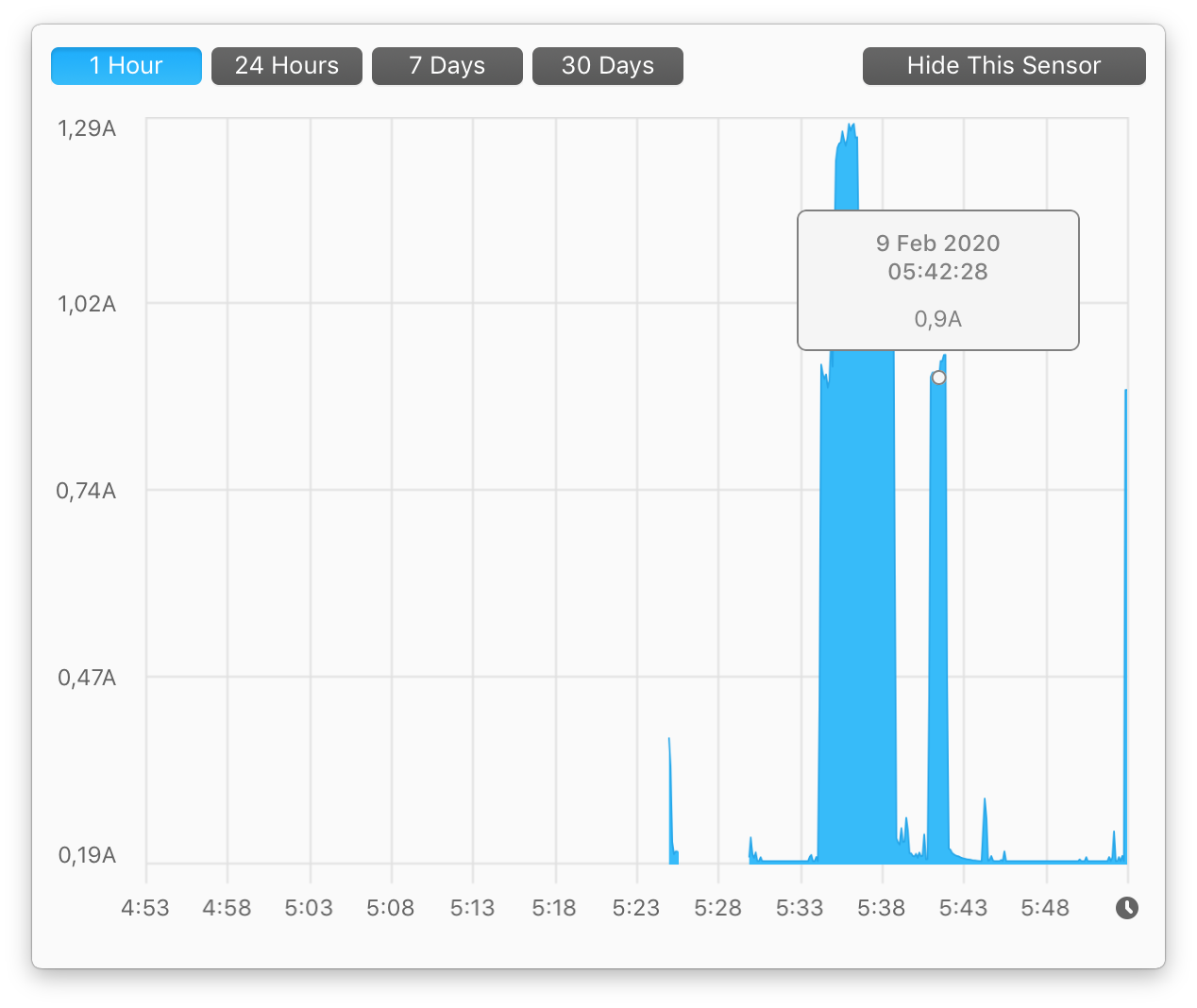Image resolution: width=1197 pixels, height=1008 pixels.
Task: Click the tooltip showing 0,9A reading
Action: 937,280
